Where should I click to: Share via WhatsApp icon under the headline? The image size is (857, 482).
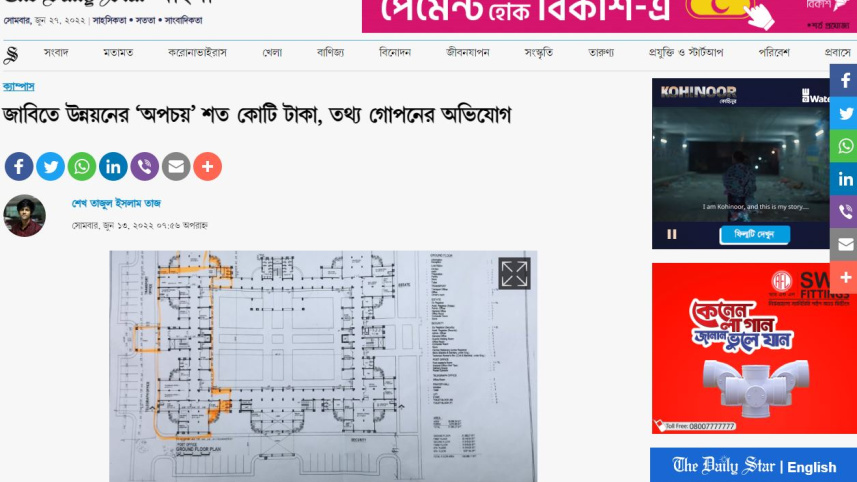pyautogui.click(x=82, y=166)
